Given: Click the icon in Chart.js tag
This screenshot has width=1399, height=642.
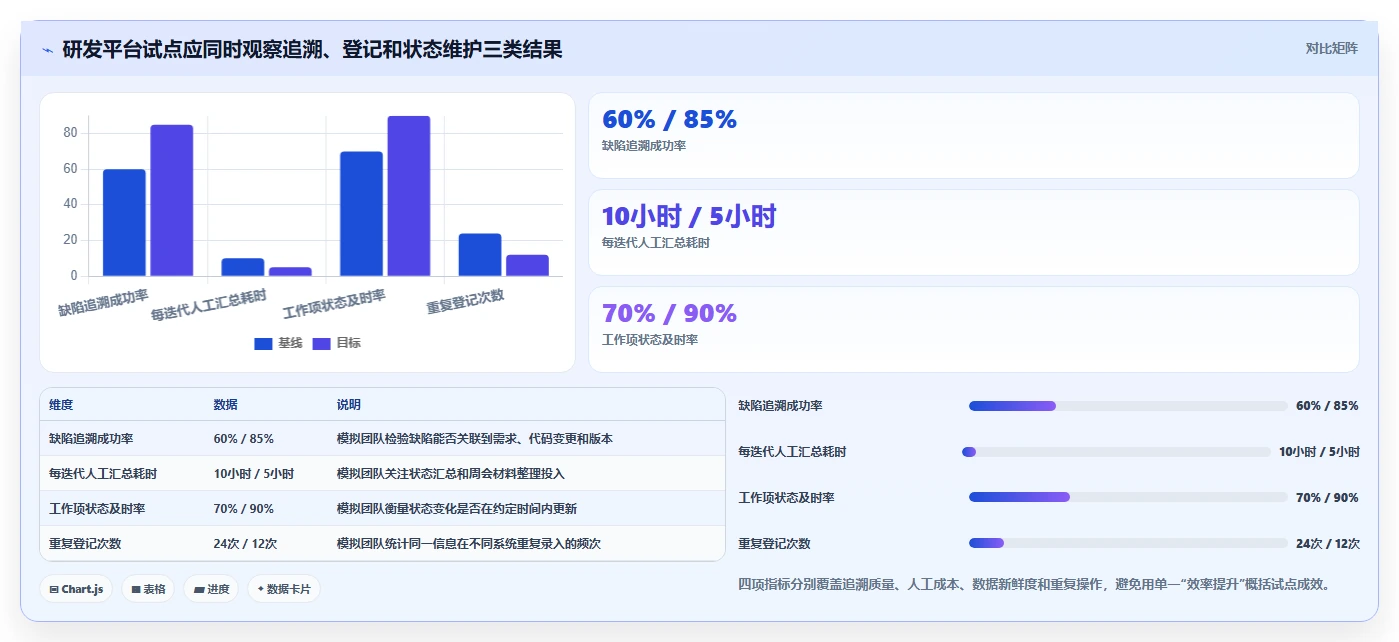Looking at the screenshot, I should 54,590.
